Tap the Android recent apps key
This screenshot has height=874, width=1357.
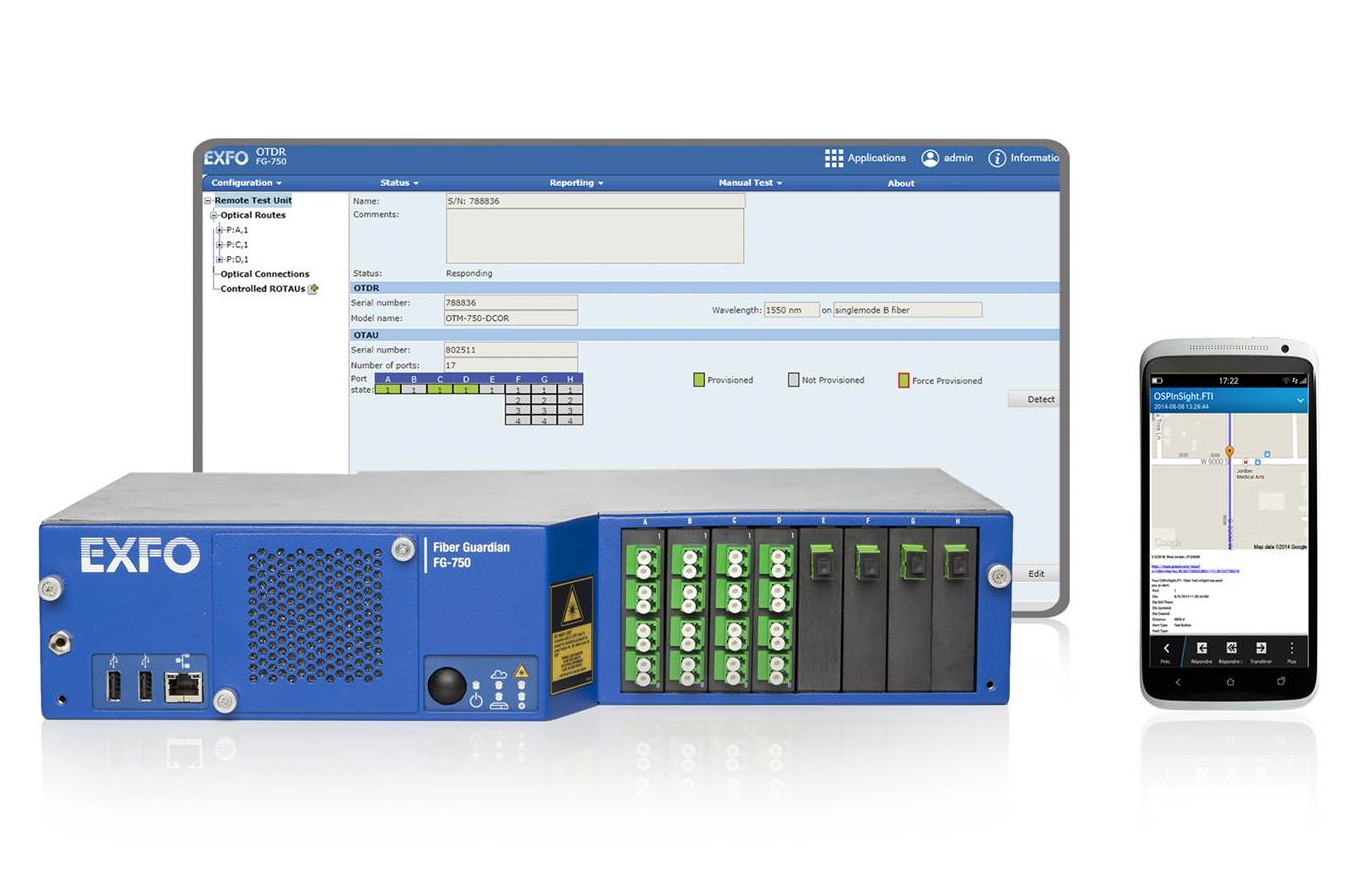(x=1281, y=682)
